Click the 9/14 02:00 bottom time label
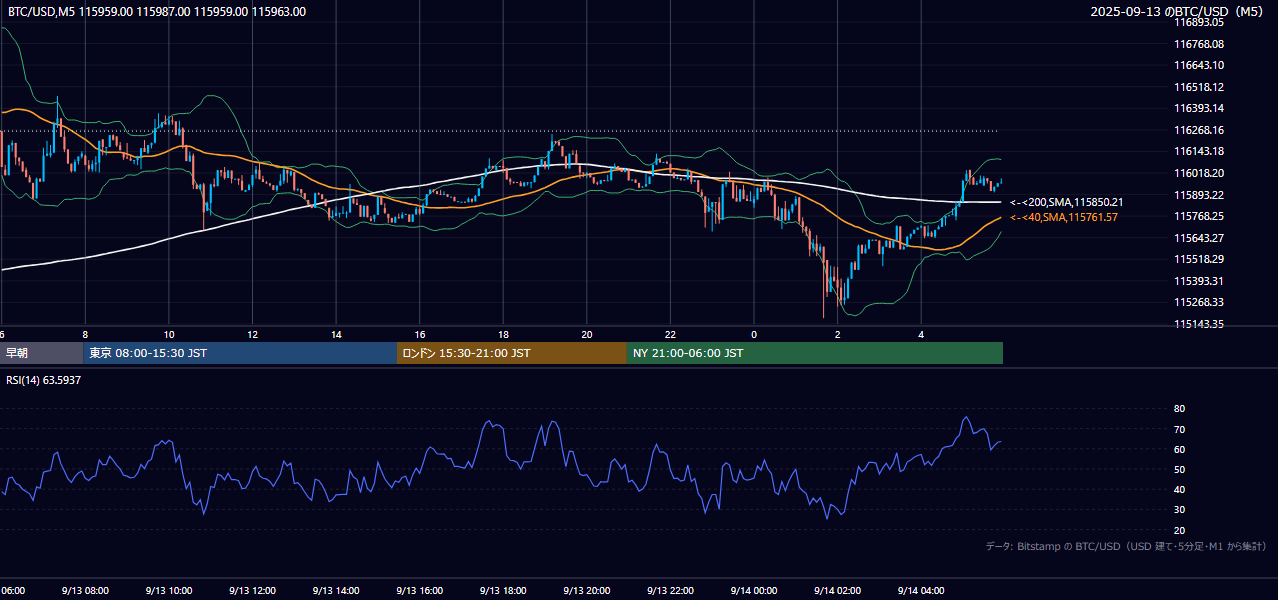 837,591
